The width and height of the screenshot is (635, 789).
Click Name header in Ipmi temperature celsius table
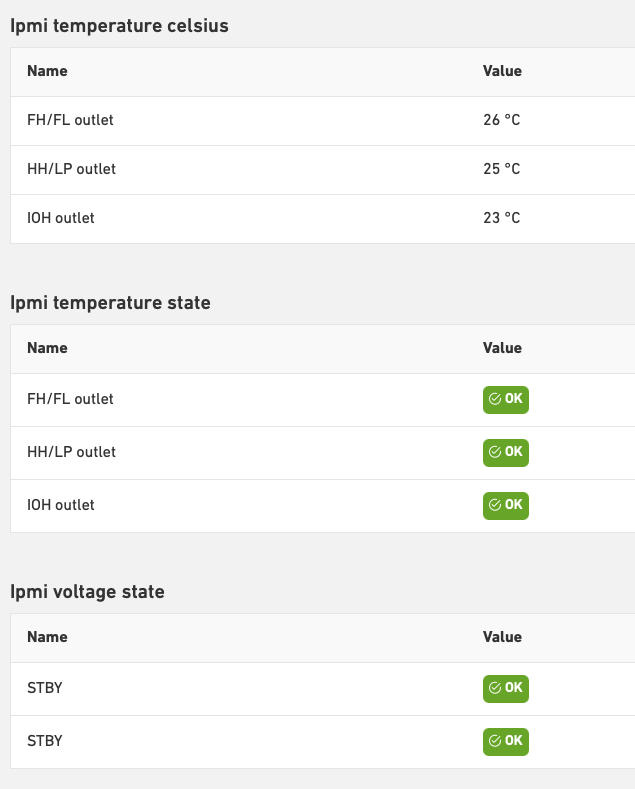[x=47, y=71]
